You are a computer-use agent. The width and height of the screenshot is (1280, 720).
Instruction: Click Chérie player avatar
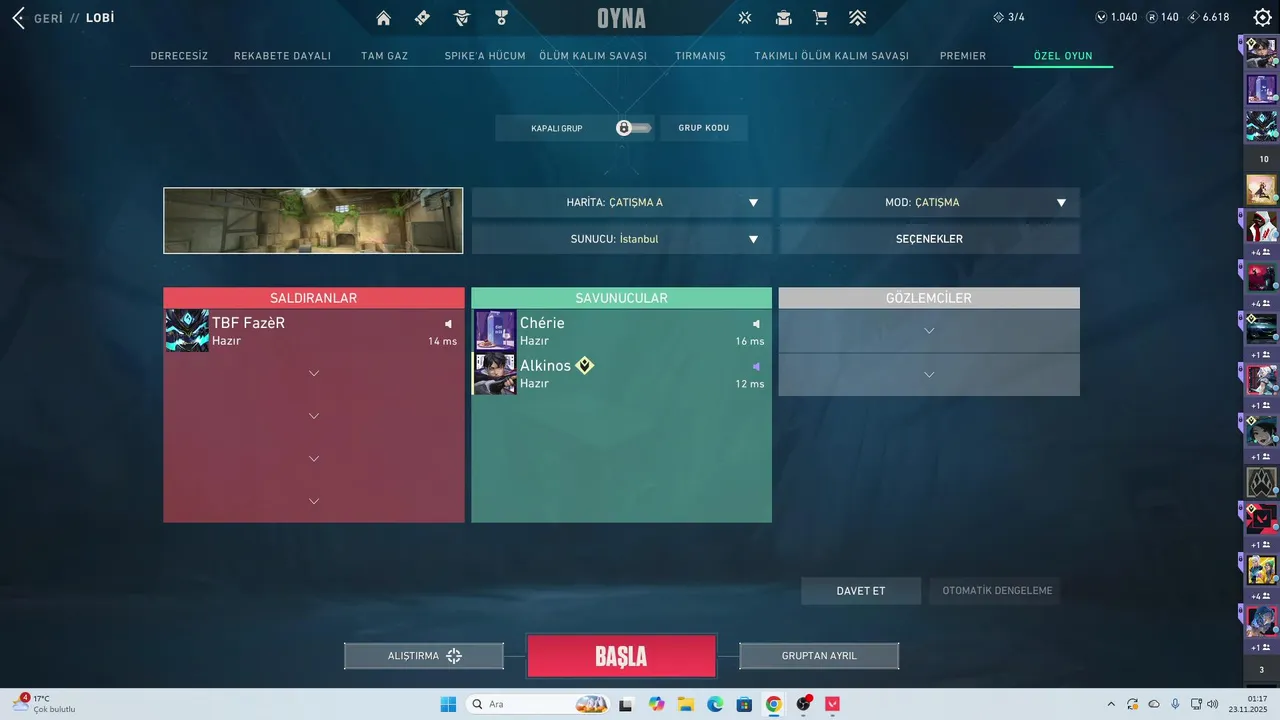[x=495, y=331]
